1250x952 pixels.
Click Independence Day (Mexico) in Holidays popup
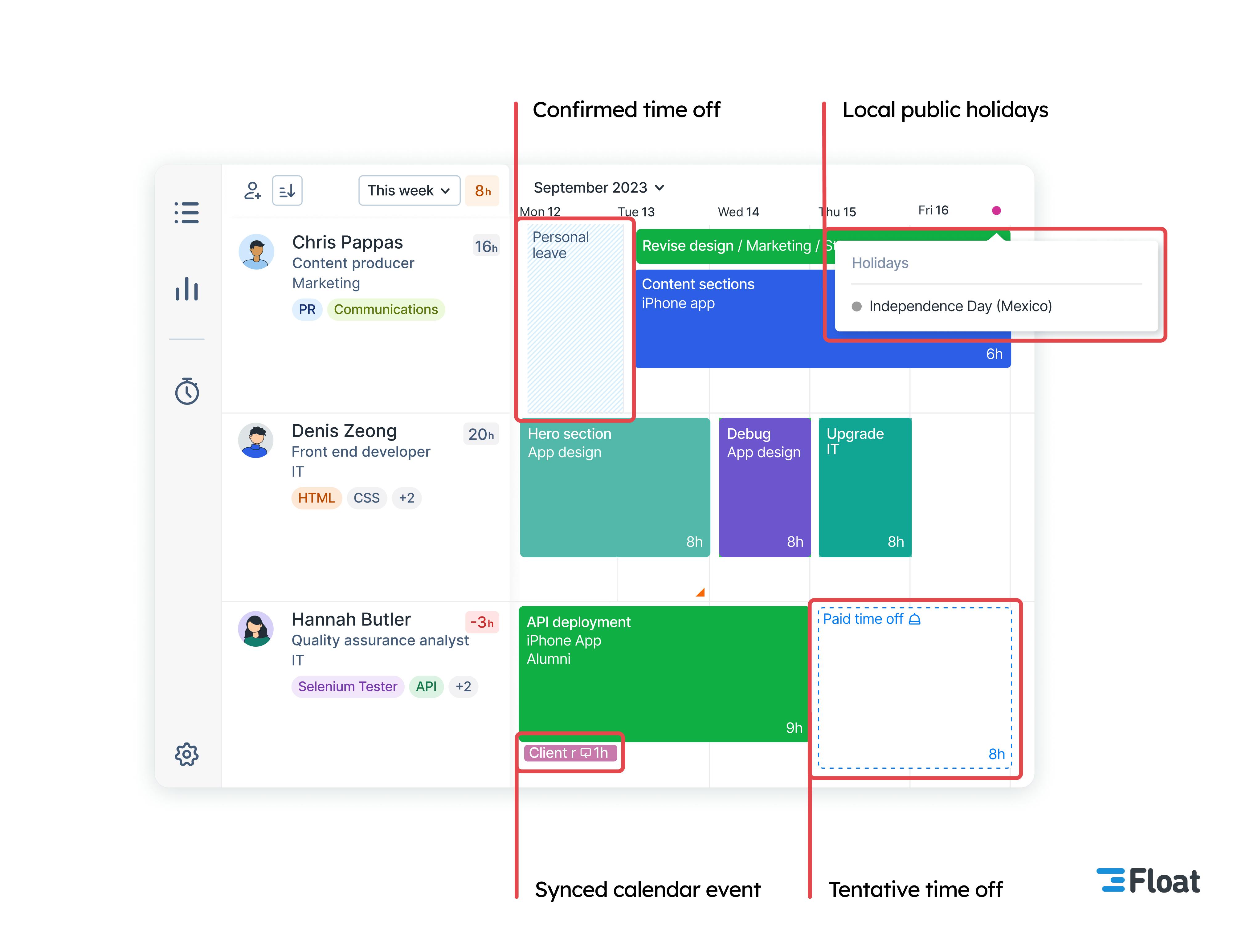click(960, 307)
